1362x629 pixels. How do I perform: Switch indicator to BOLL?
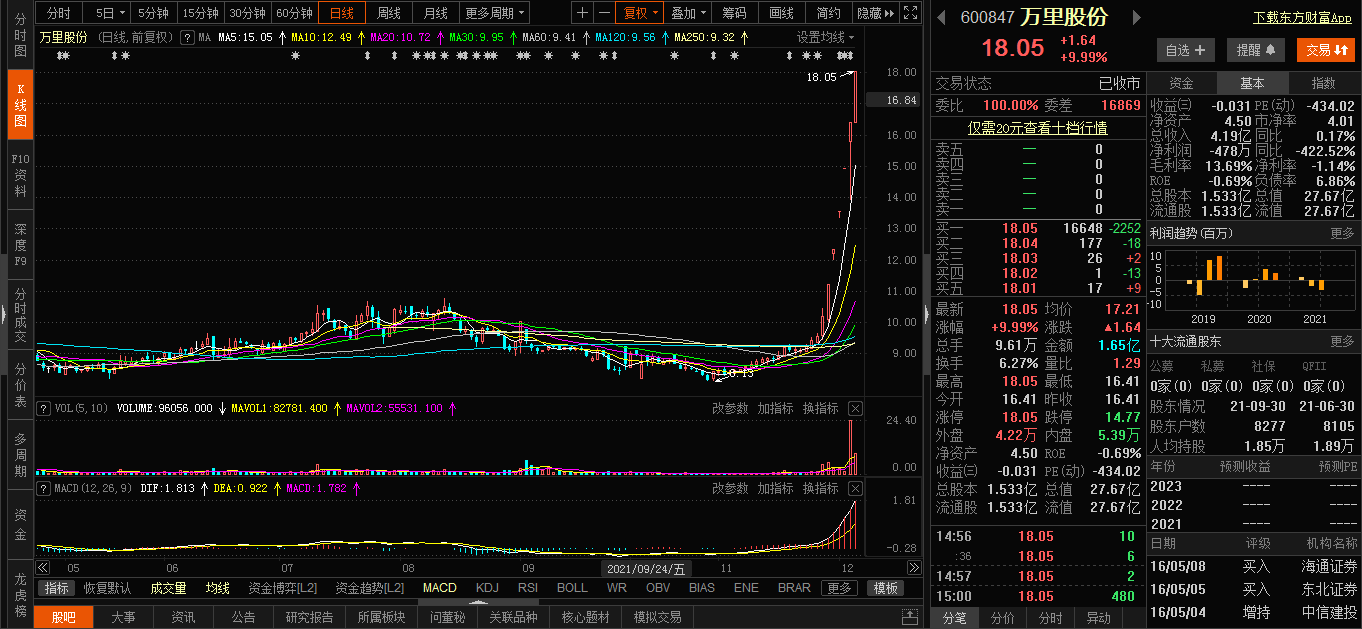tap(572, 588)
